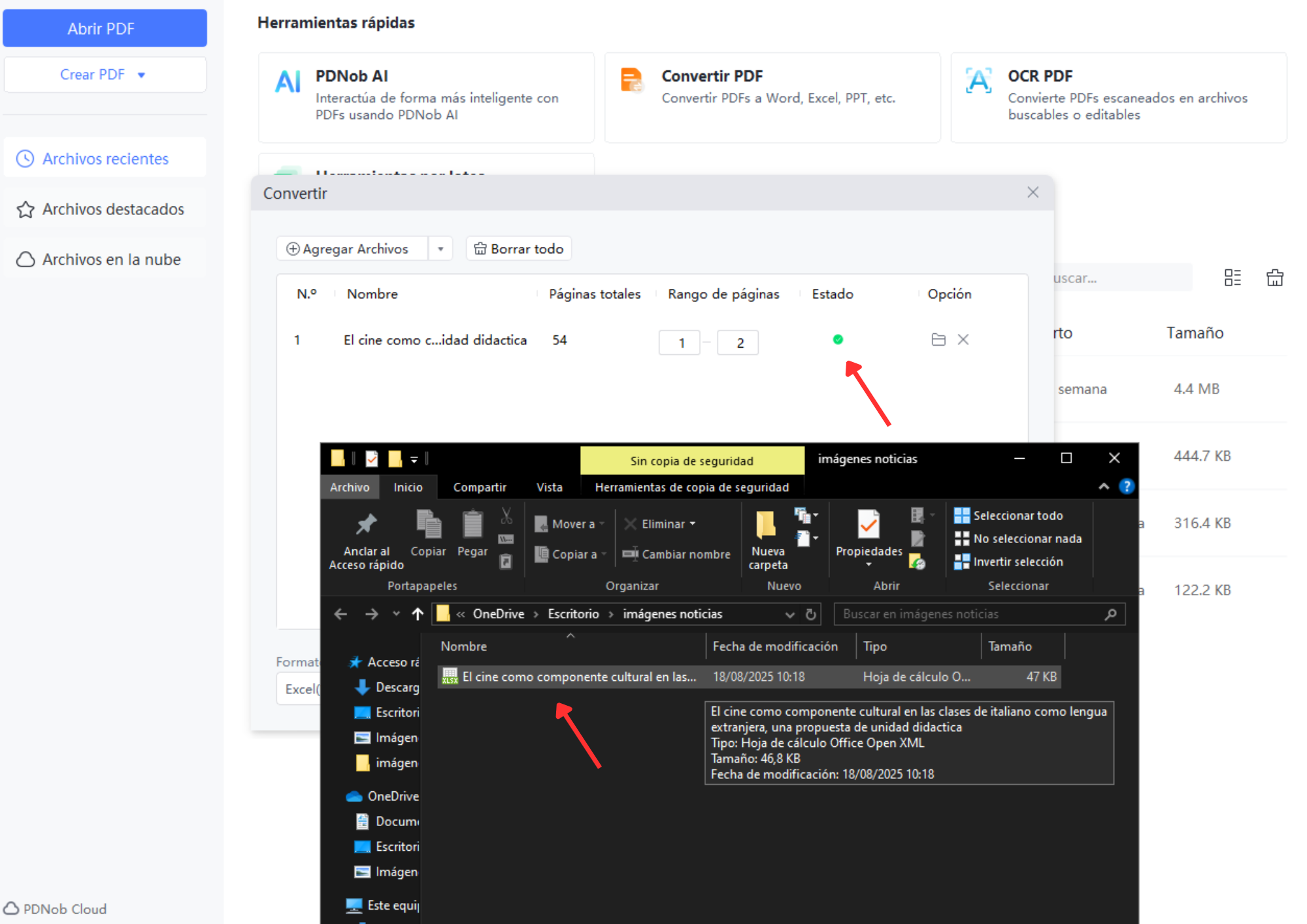Image resolution: width=1307 pixels, height=924 pixels.
Task: Click quick access properties checkmark icon
Action: [372, 459]
